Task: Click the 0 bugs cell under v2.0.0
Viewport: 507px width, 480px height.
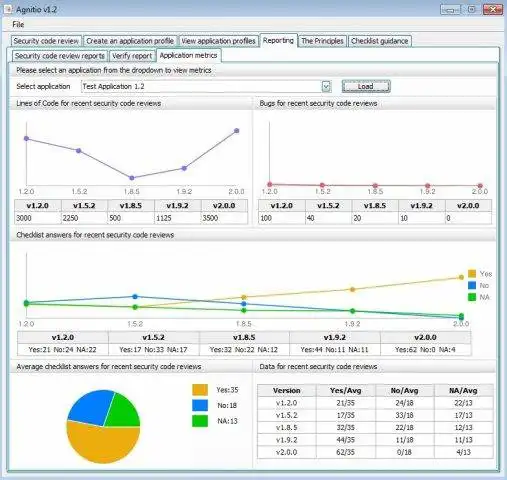Action: pyautogui.click(x=468, y=218)
